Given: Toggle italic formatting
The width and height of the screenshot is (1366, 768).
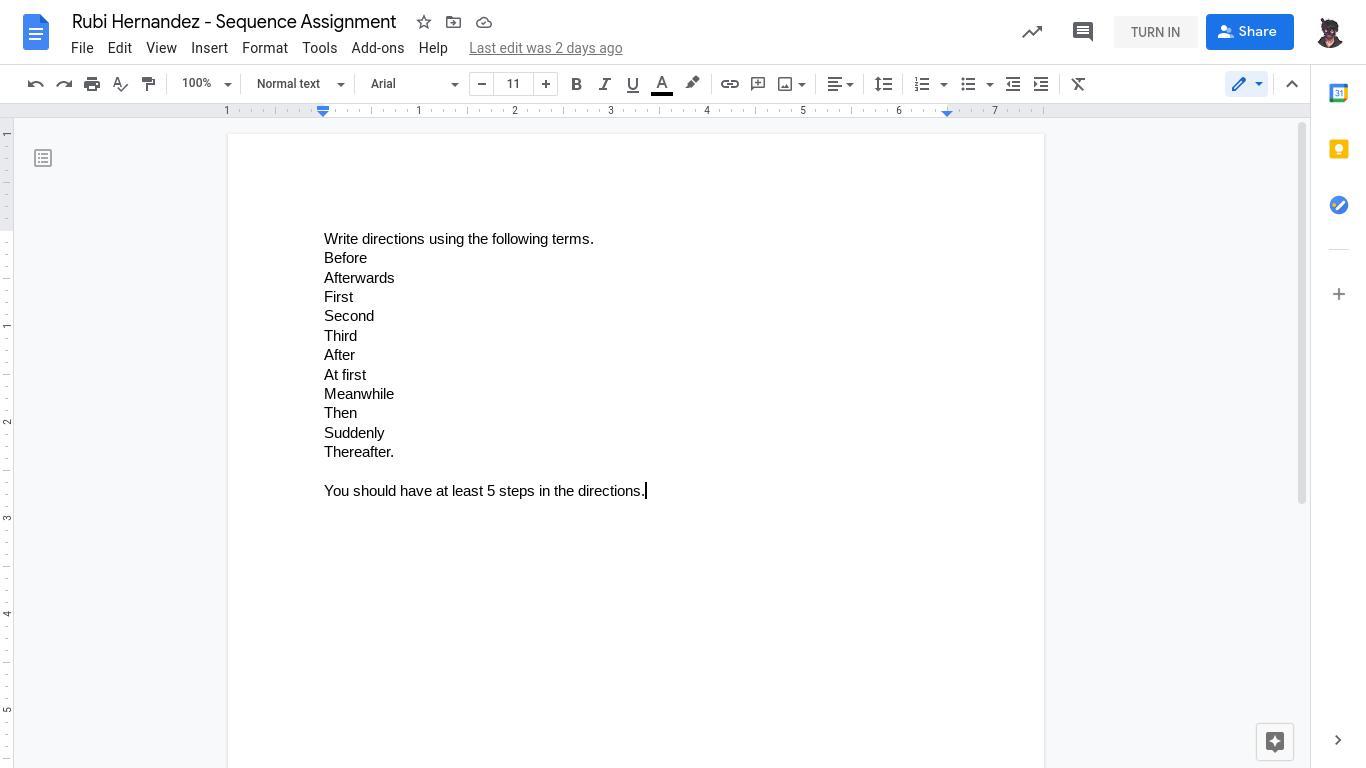Looking at the screenshot, I should point(604,84).
